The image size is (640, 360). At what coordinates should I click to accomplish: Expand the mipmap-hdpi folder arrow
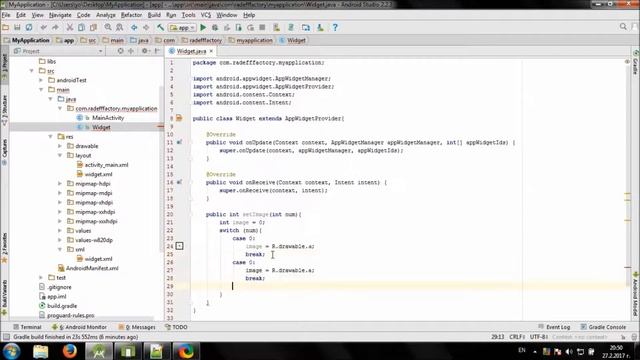(60, 184)
